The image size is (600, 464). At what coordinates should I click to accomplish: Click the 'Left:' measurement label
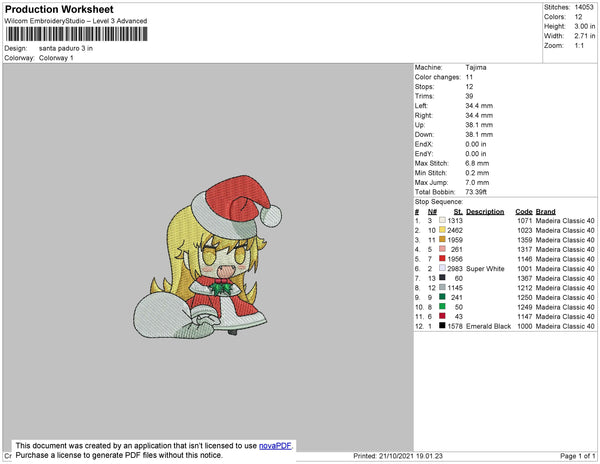[x=421, y=106]
